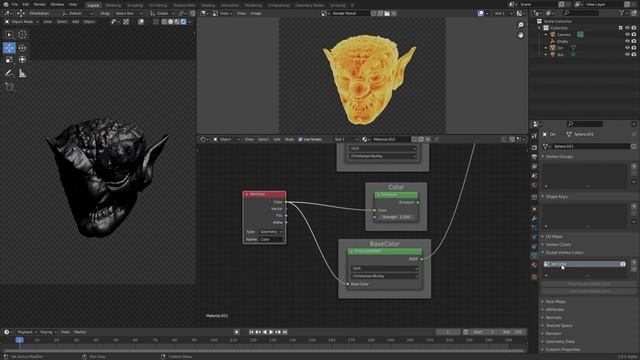
Task: Hide the Orc object in outliner
Action: point(627,48)
